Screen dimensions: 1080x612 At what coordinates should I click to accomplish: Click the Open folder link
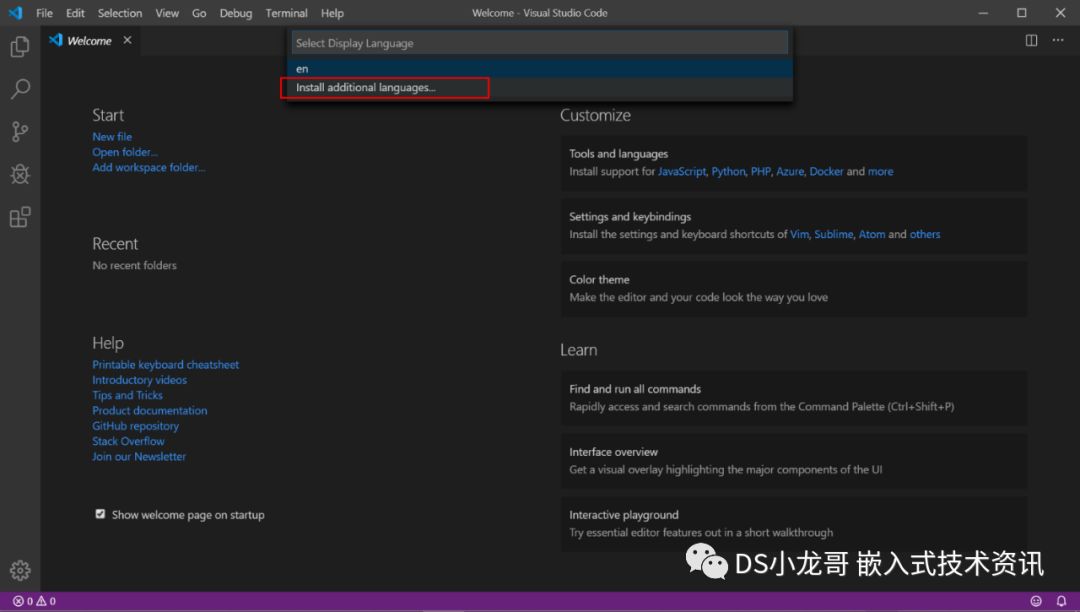(125, 151)
